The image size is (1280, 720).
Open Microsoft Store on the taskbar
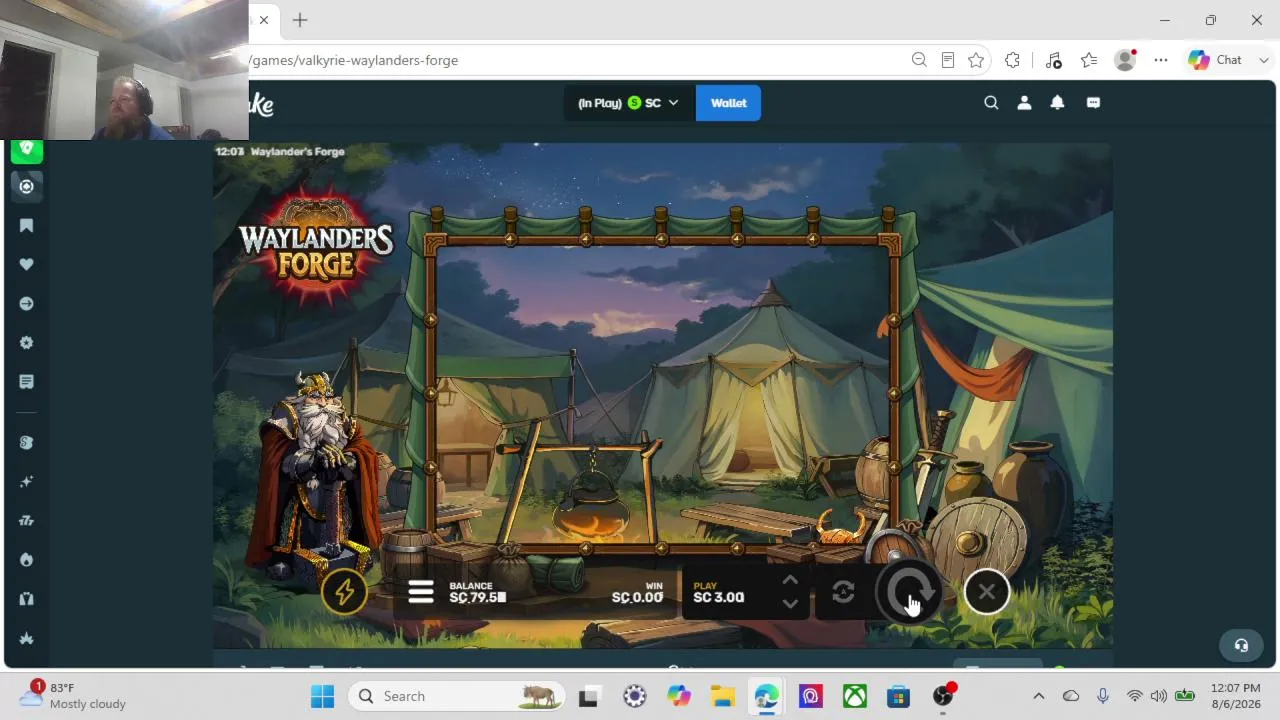click(898, 696)
